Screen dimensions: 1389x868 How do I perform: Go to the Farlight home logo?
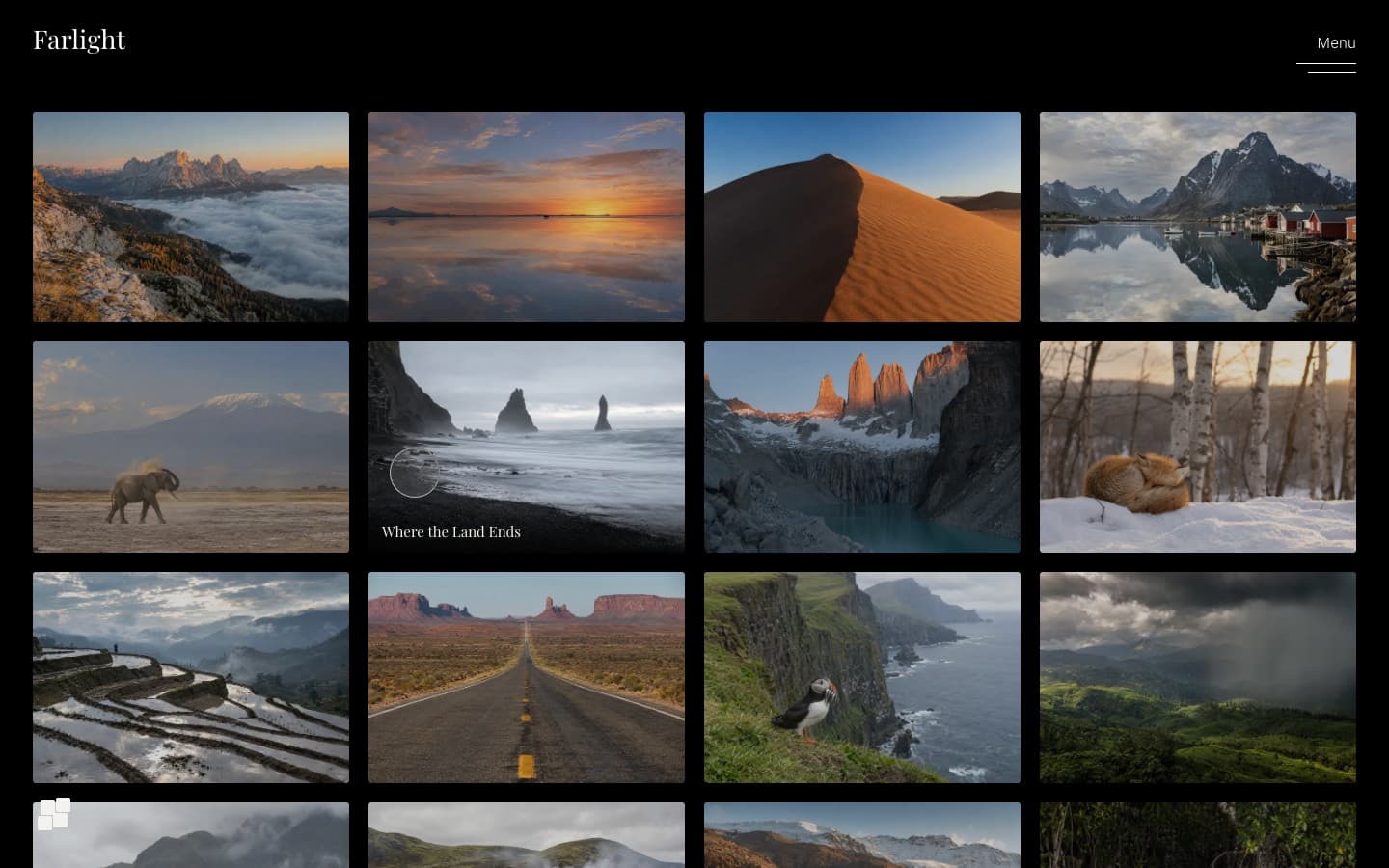pos(79,40)
